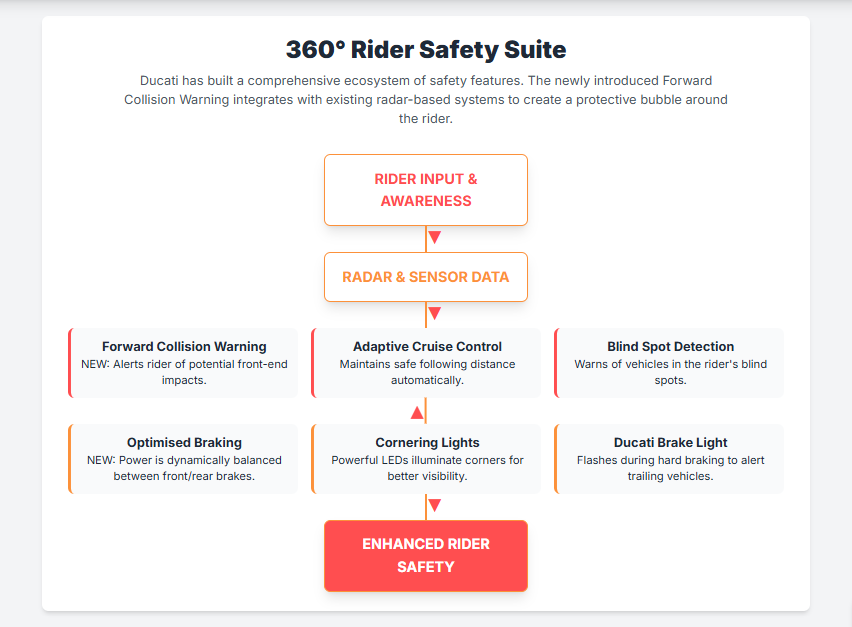Click the 'Powerful LEDs illuminate corners' description

pyautogui.click(x=427, y=468)
